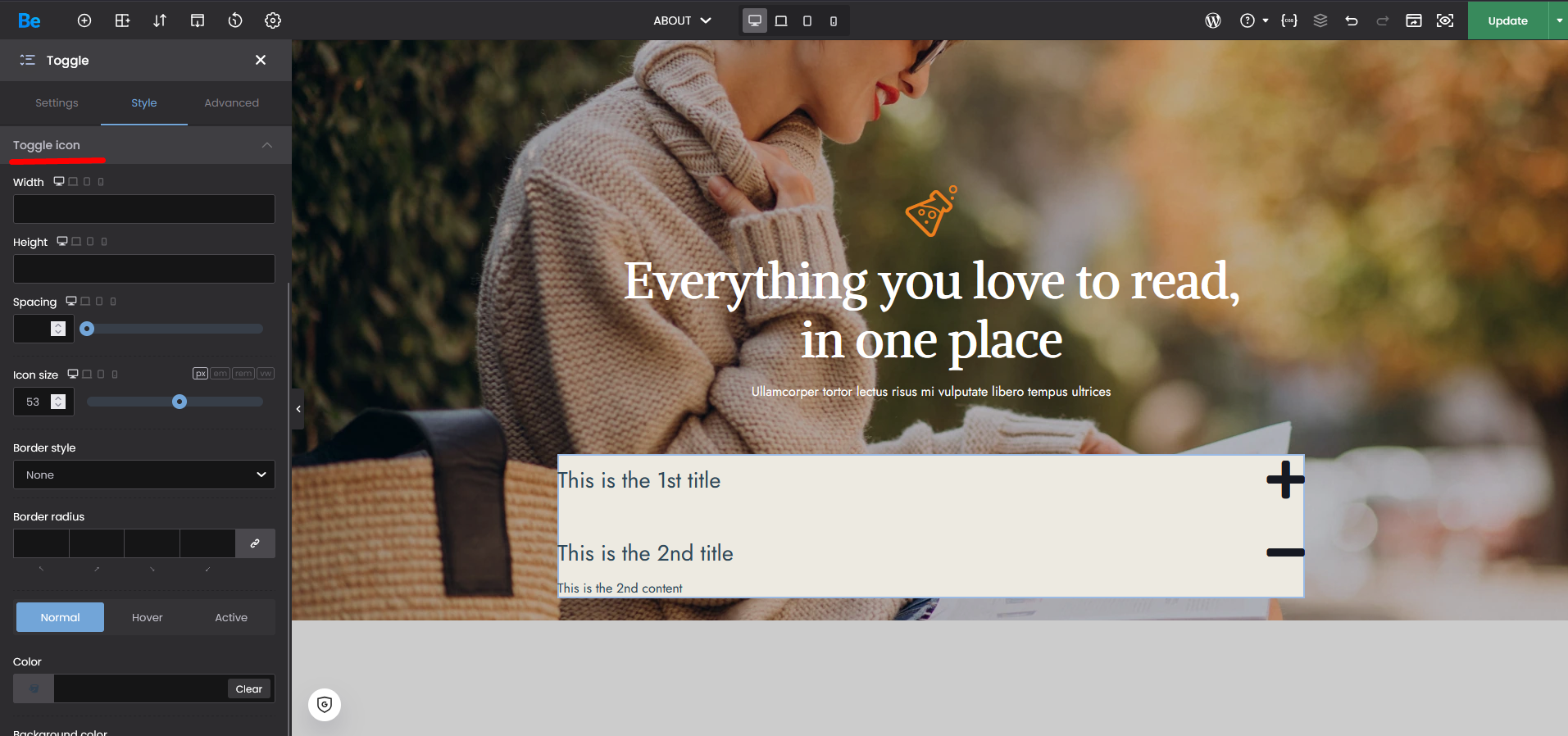Open the Advanced tab

click(231, 103)
